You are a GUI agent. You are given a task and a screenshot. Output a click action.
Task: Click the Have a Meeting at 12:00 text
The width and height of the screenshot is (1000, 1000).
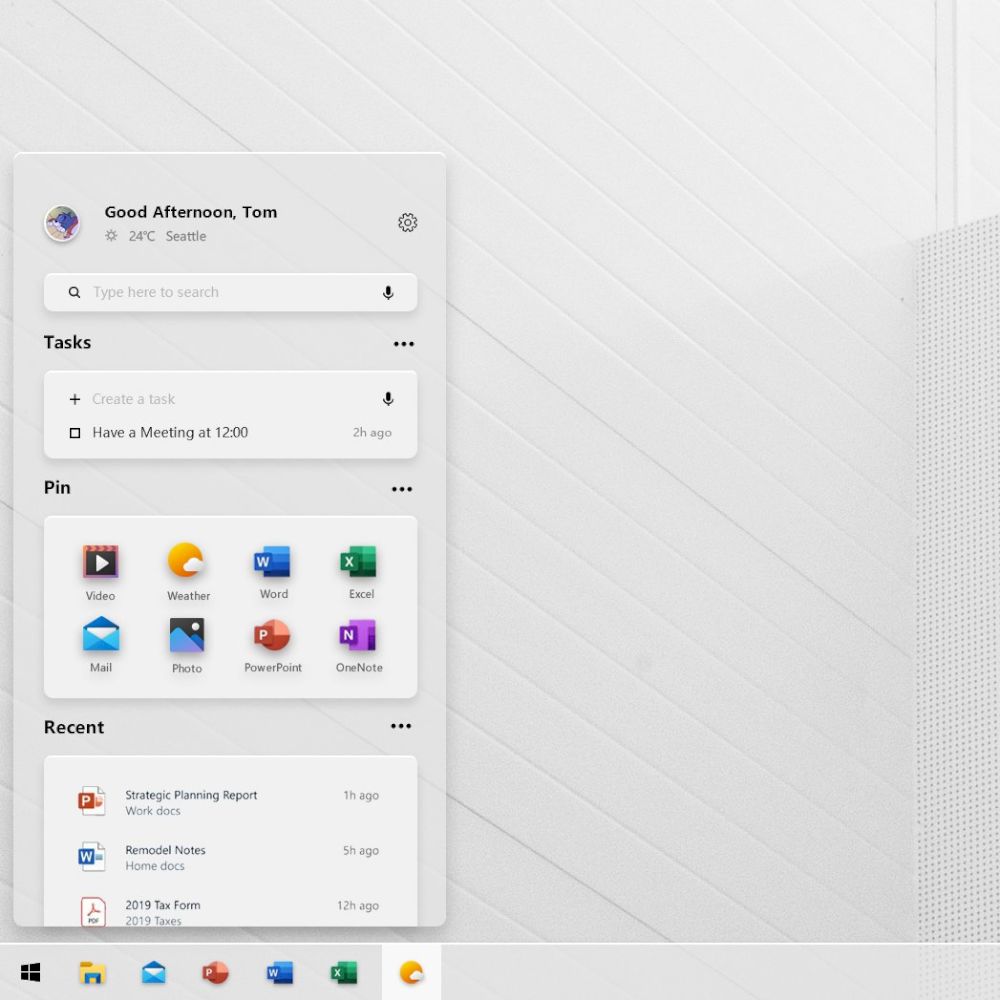(170, 432)
